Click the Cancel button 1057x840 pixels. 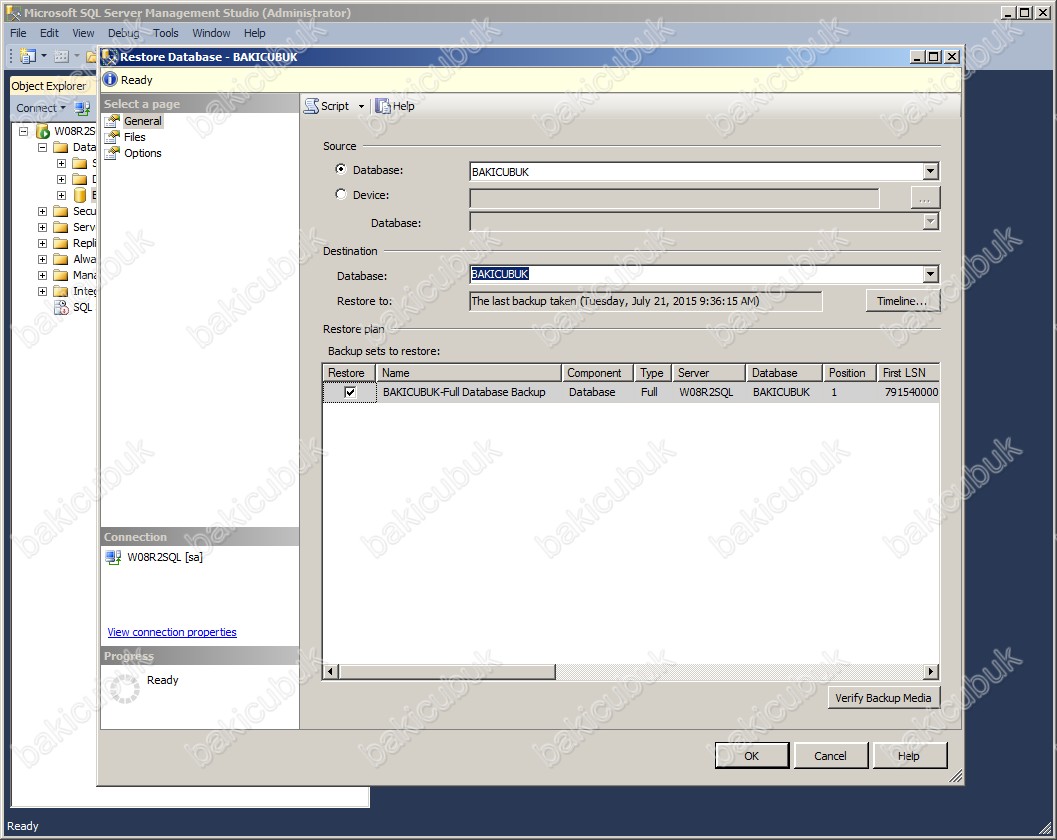[830, 756]
